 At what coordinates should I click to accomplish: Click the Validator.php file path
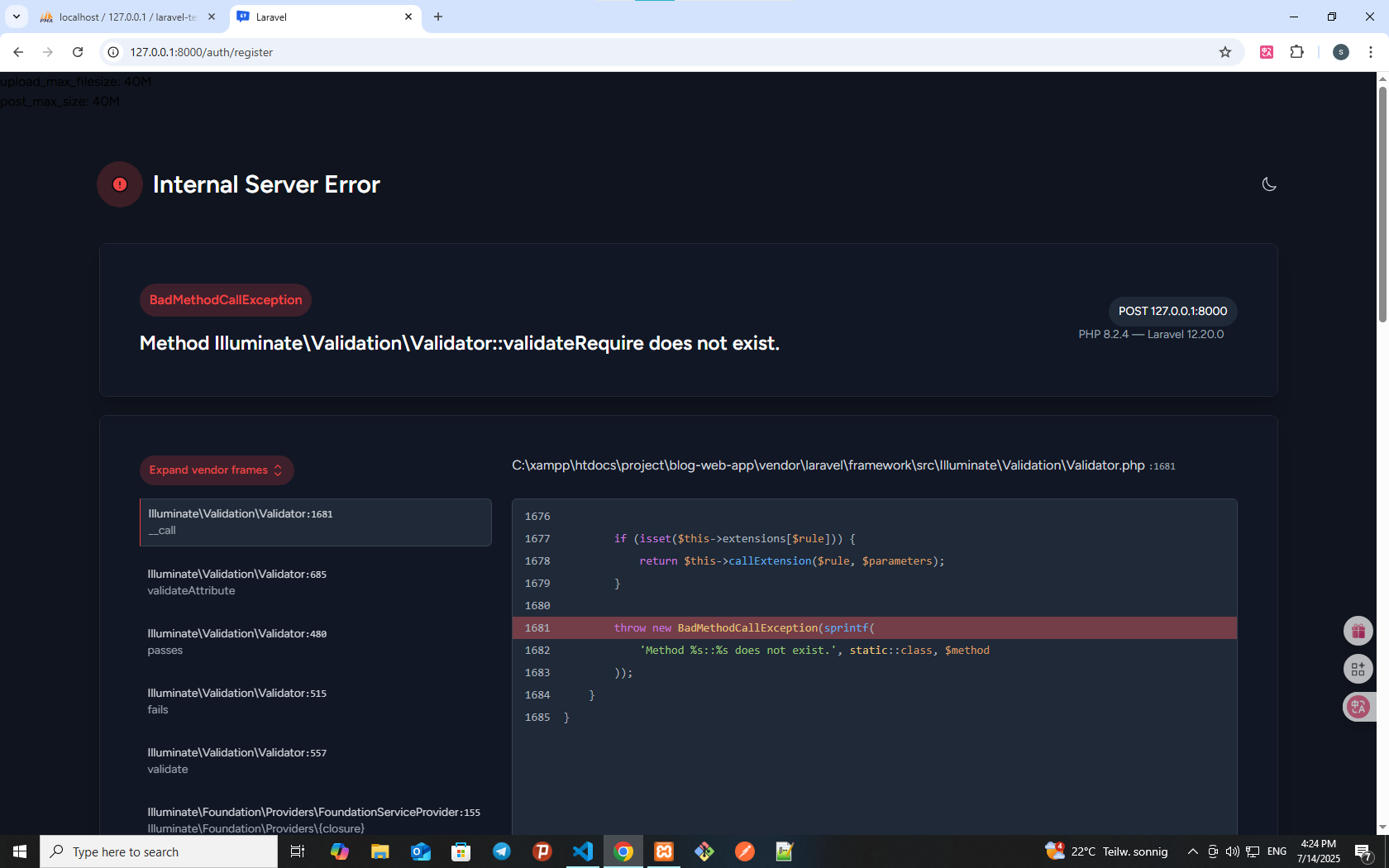828,465
